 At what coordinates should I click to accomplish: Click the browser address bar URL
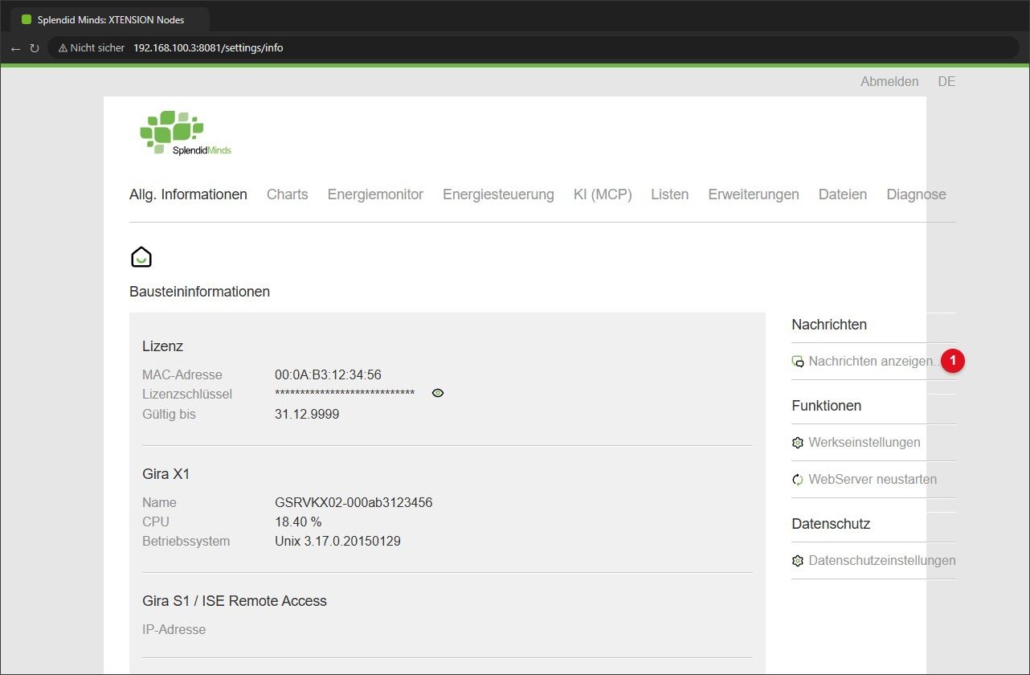208,48
